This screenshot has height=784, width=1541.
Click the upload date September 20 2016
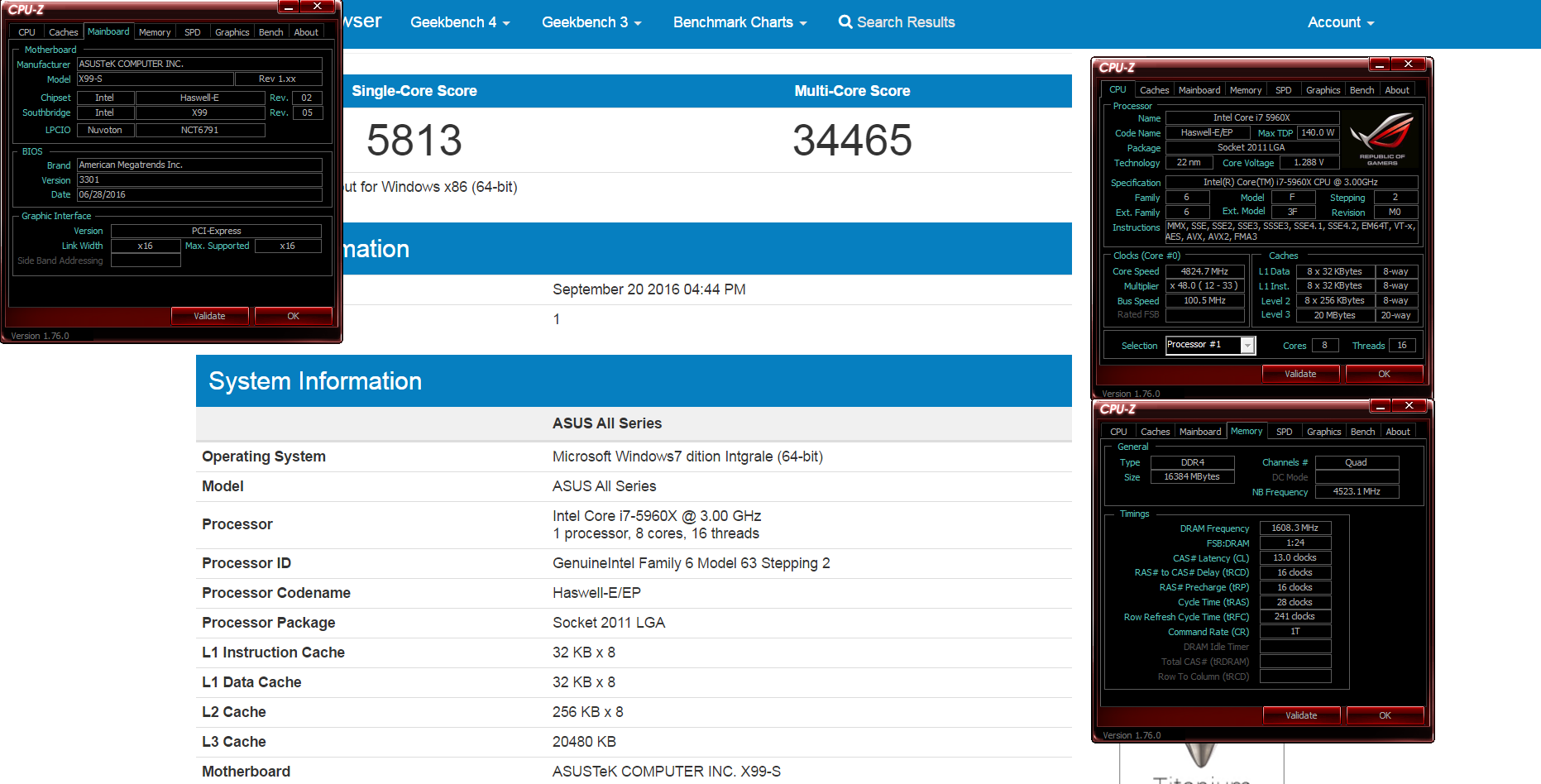649,289
